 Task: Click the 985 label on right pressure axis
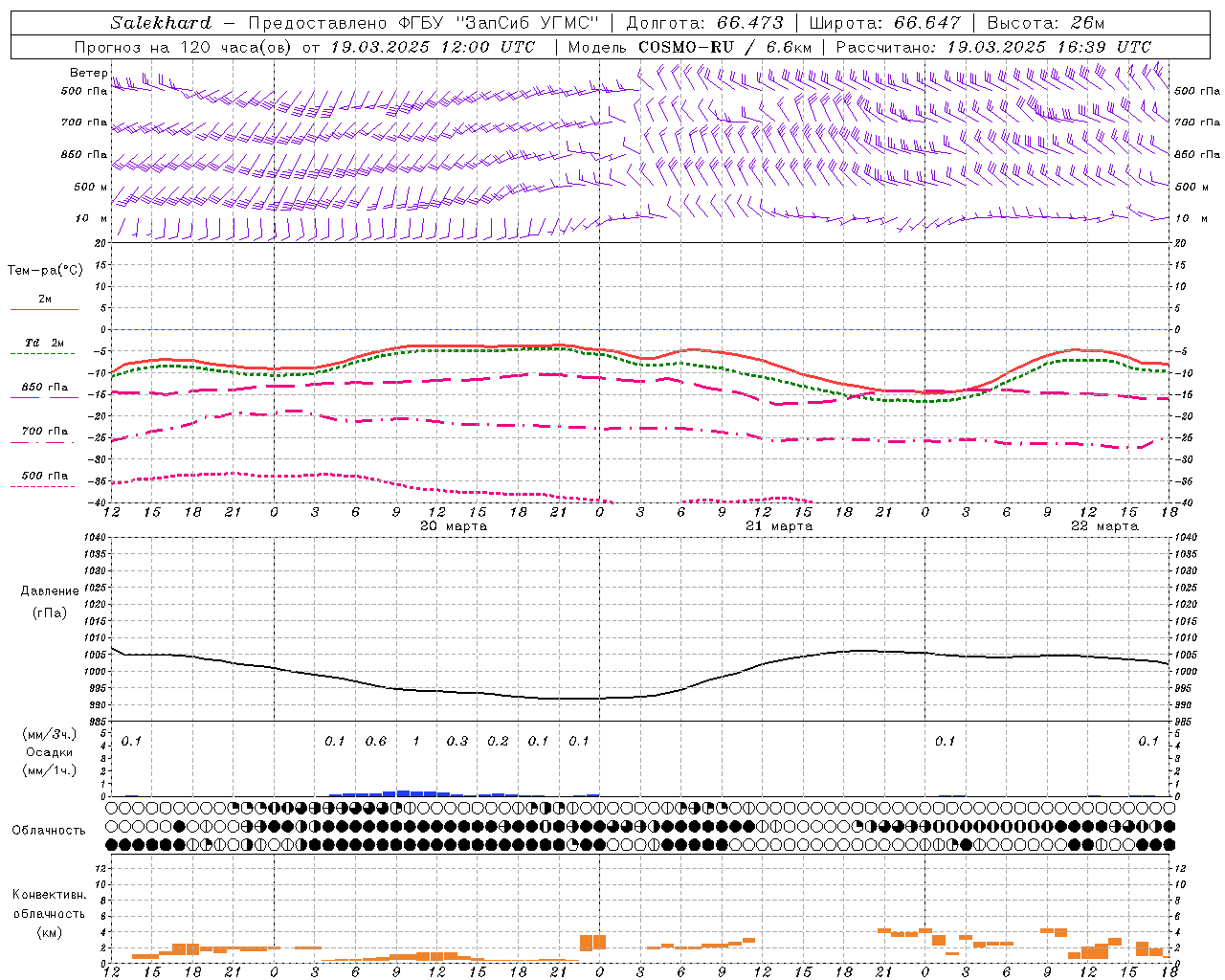(x=1185, y=722)
